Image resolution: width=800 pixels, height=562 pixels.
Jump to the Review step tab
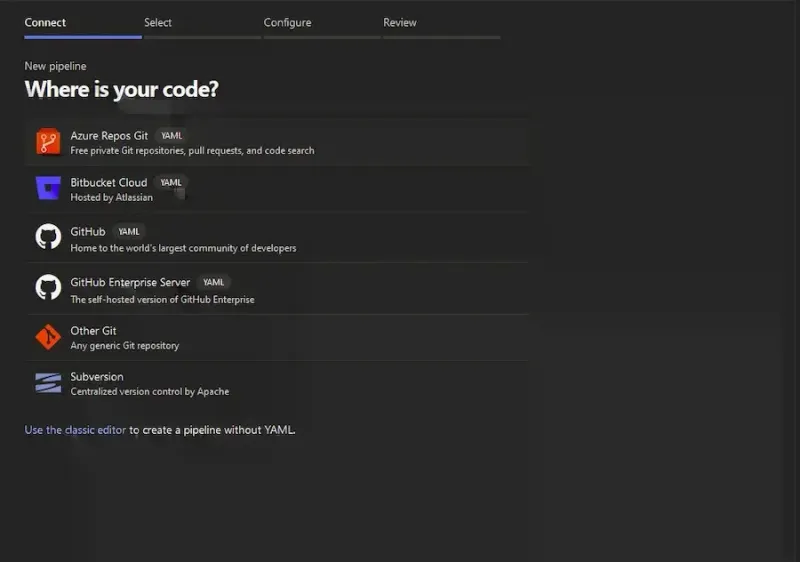(x=400, y=23)
